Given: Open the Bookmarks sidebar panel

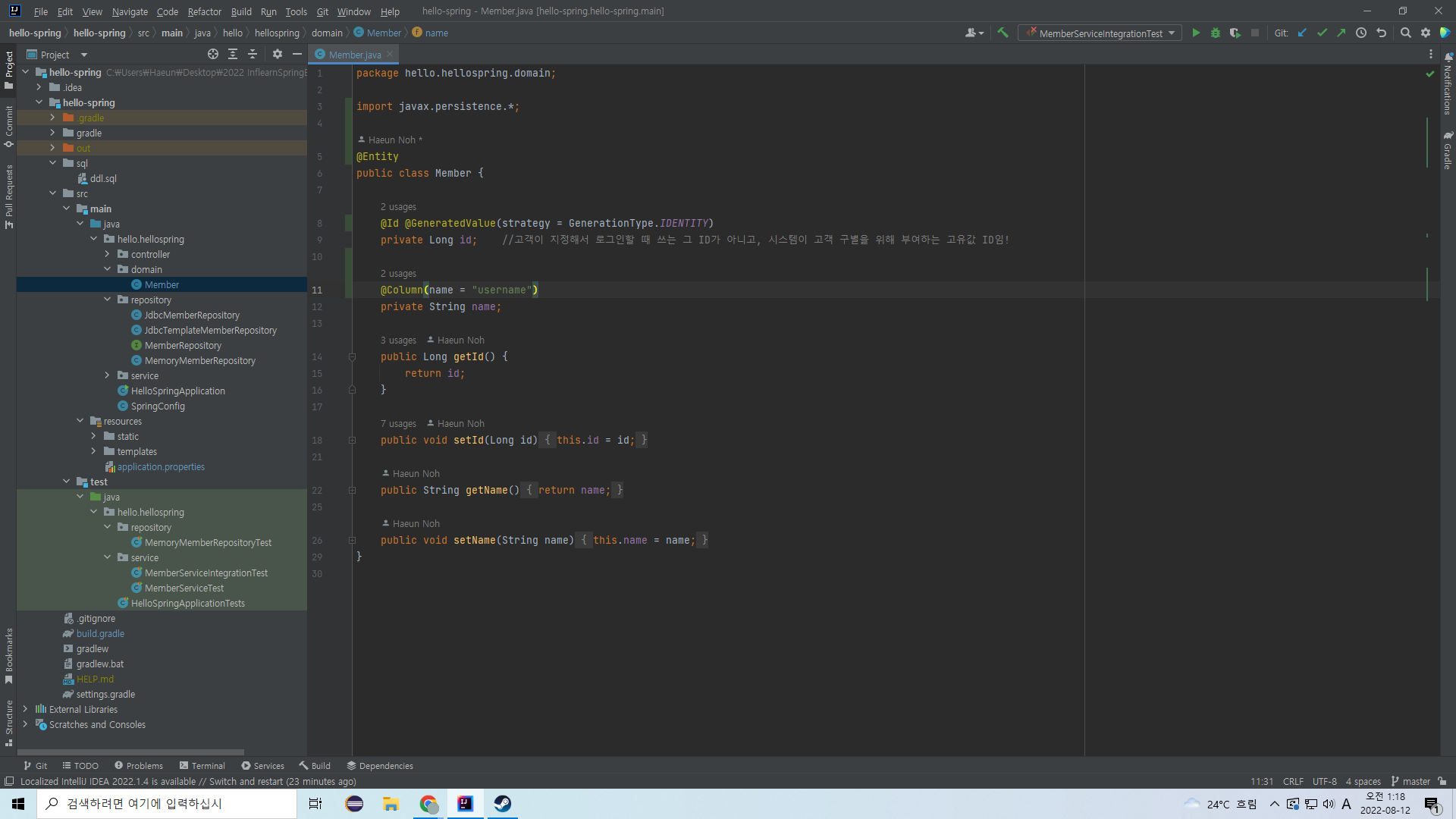Looking at the screenshot, I should click(8, 656).
